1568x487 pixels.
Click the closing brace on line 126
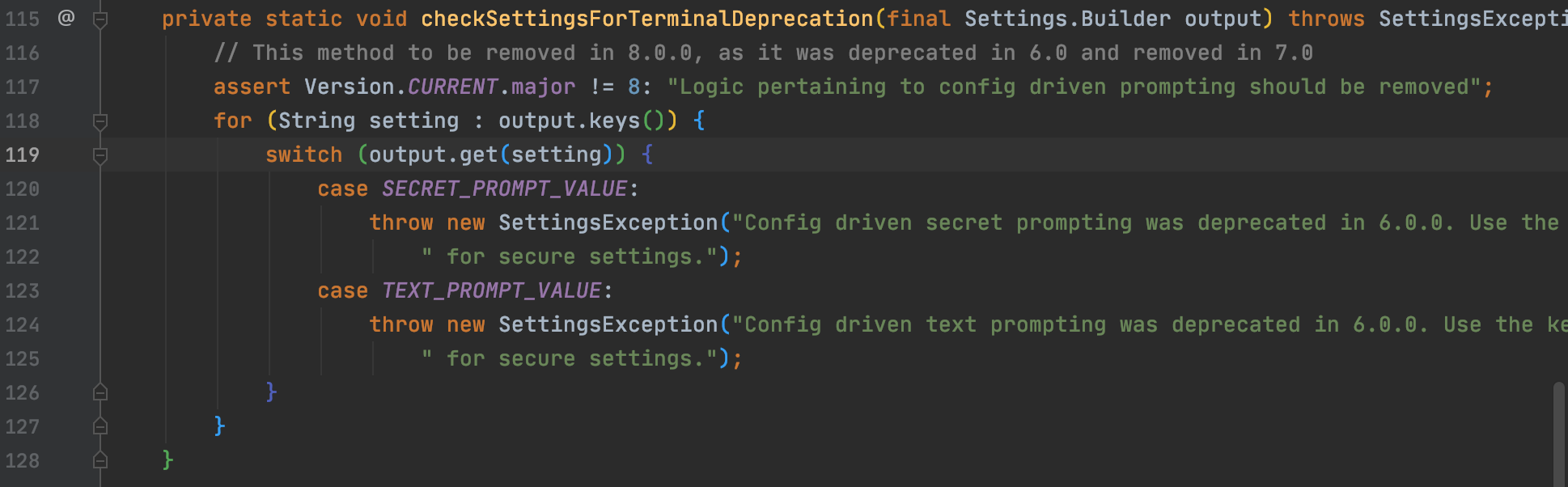(271, 392)
